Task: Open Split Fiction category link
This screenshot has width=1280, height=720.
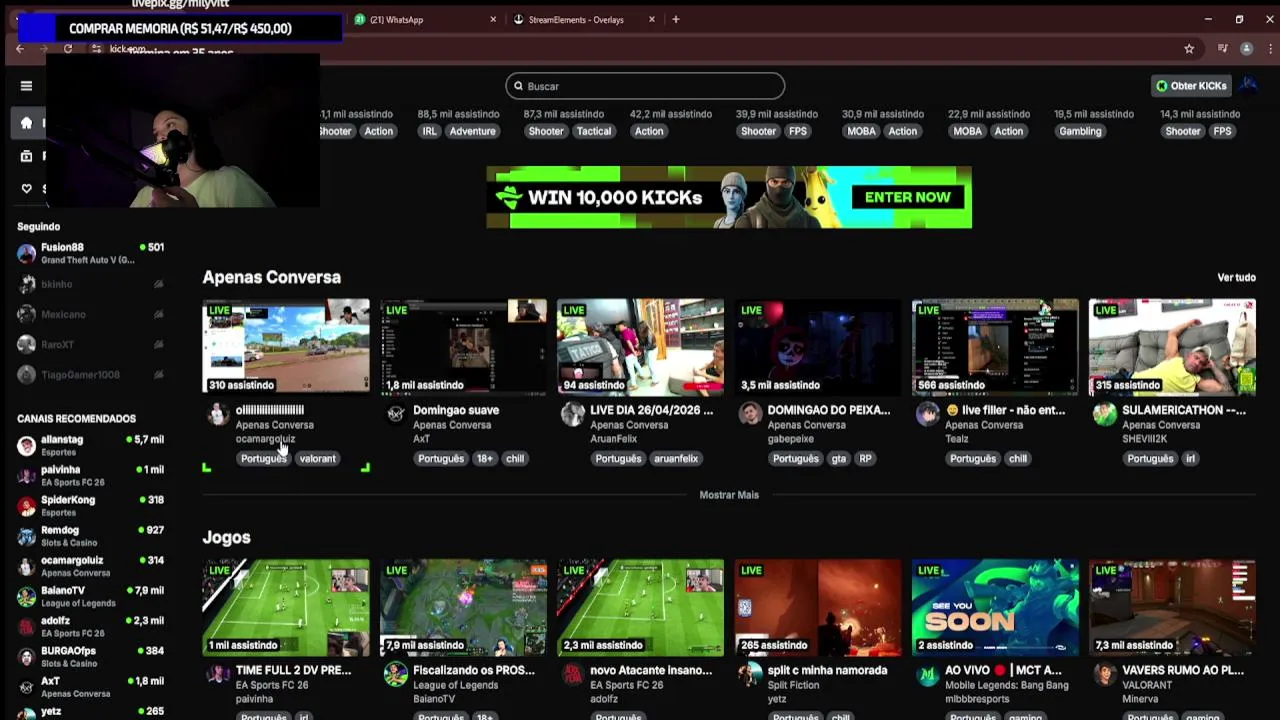Action: [793, 685]
